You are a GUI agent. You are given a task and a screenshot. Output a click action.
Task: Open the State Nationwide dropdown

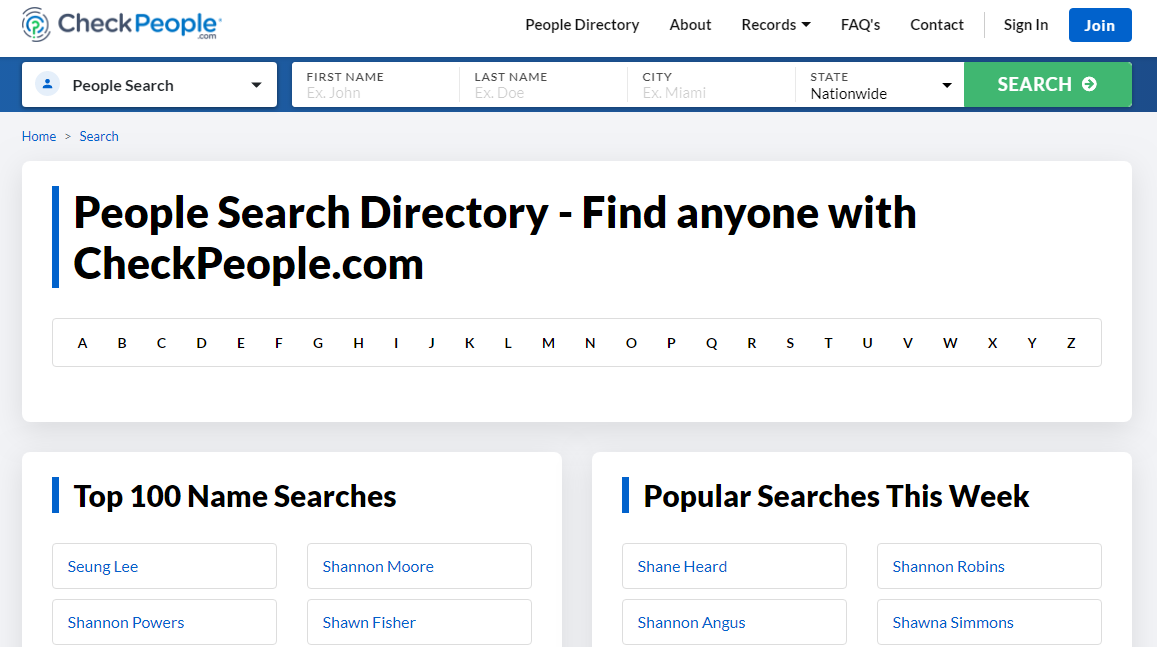880,85
